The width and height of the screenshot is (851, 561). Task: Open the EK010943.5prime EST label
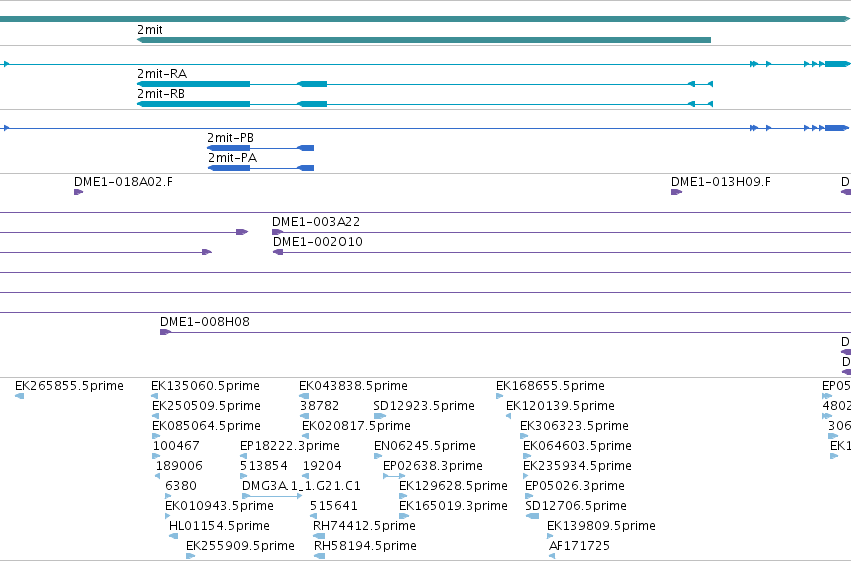[x=219, y=506]
